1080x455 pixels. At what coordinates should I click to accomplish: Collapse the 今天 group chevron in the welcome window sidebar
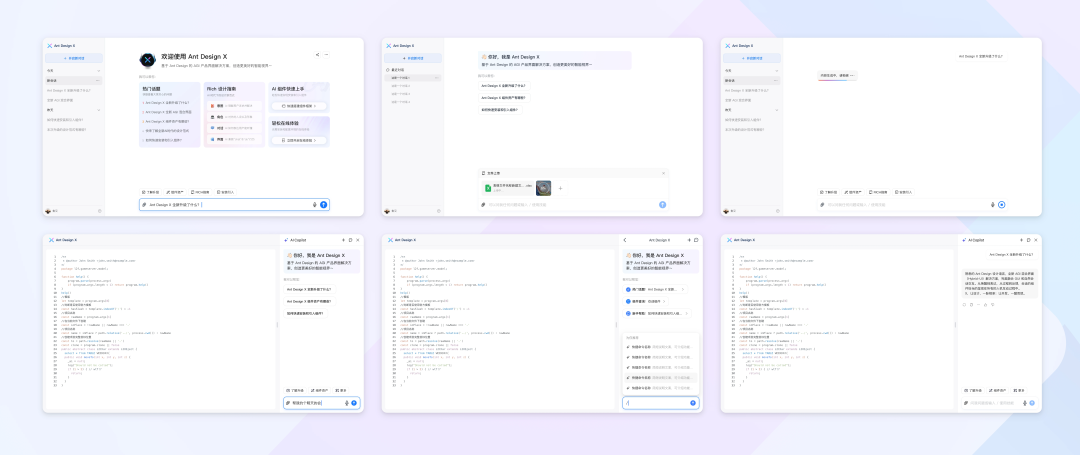(x=98, y=71)
